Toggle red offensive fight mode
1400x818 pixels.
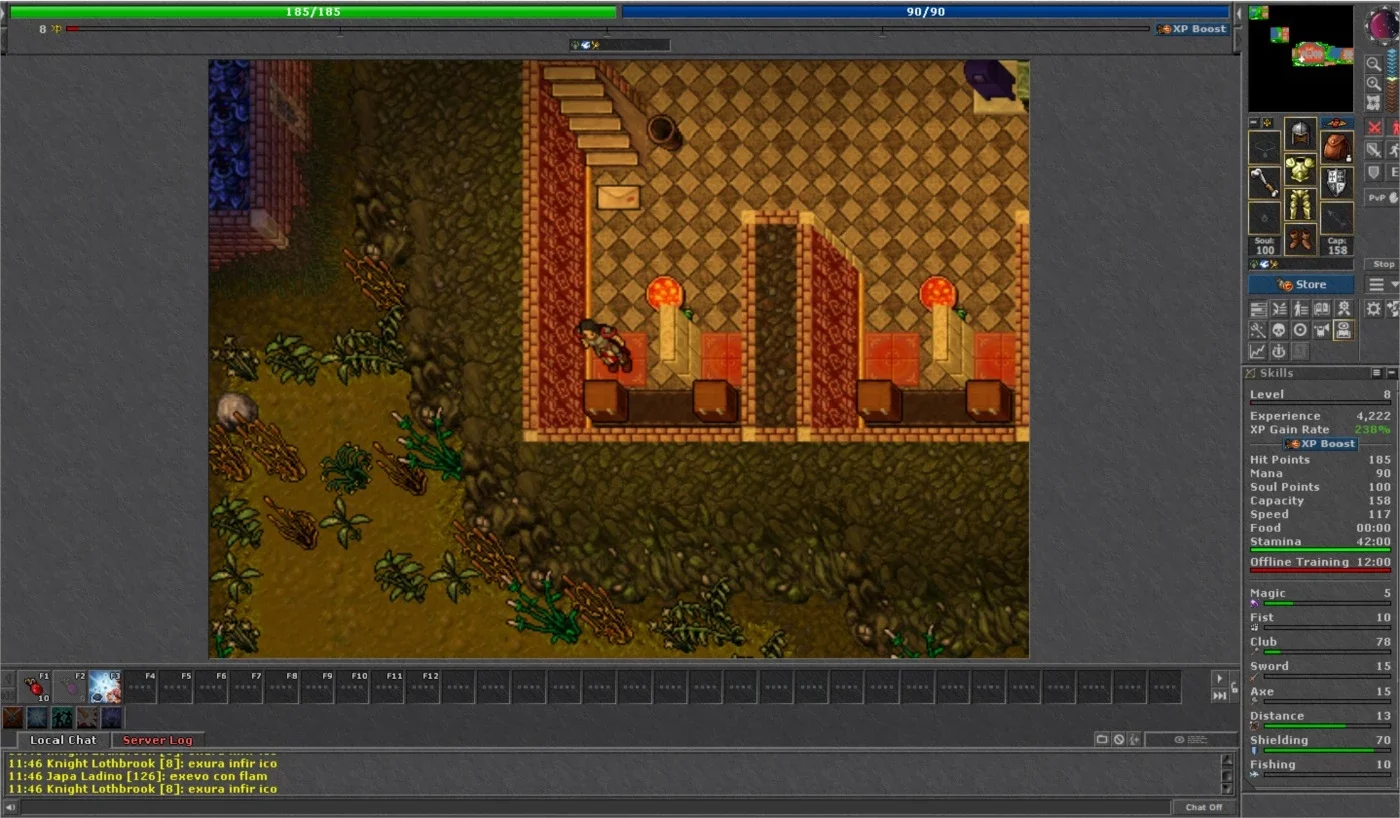tap(1374, 128)
